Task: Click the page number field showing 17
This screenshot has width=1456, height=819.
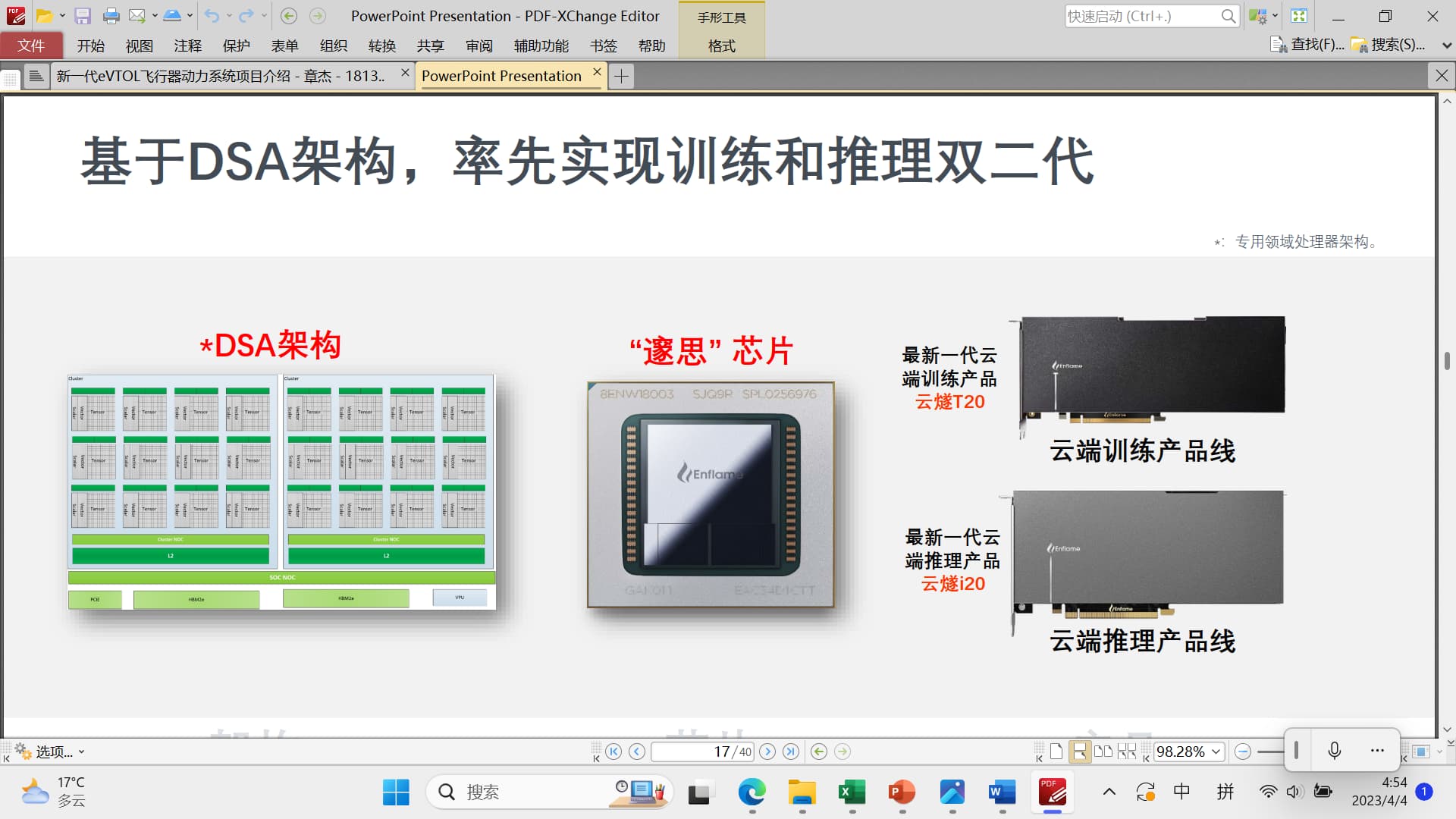Action: [702, 752]
